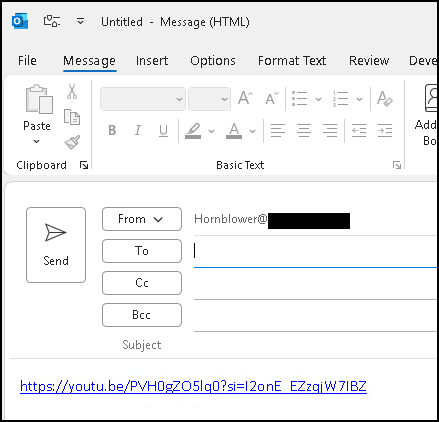Click the touch/mouse mode quick access icon

52,21
